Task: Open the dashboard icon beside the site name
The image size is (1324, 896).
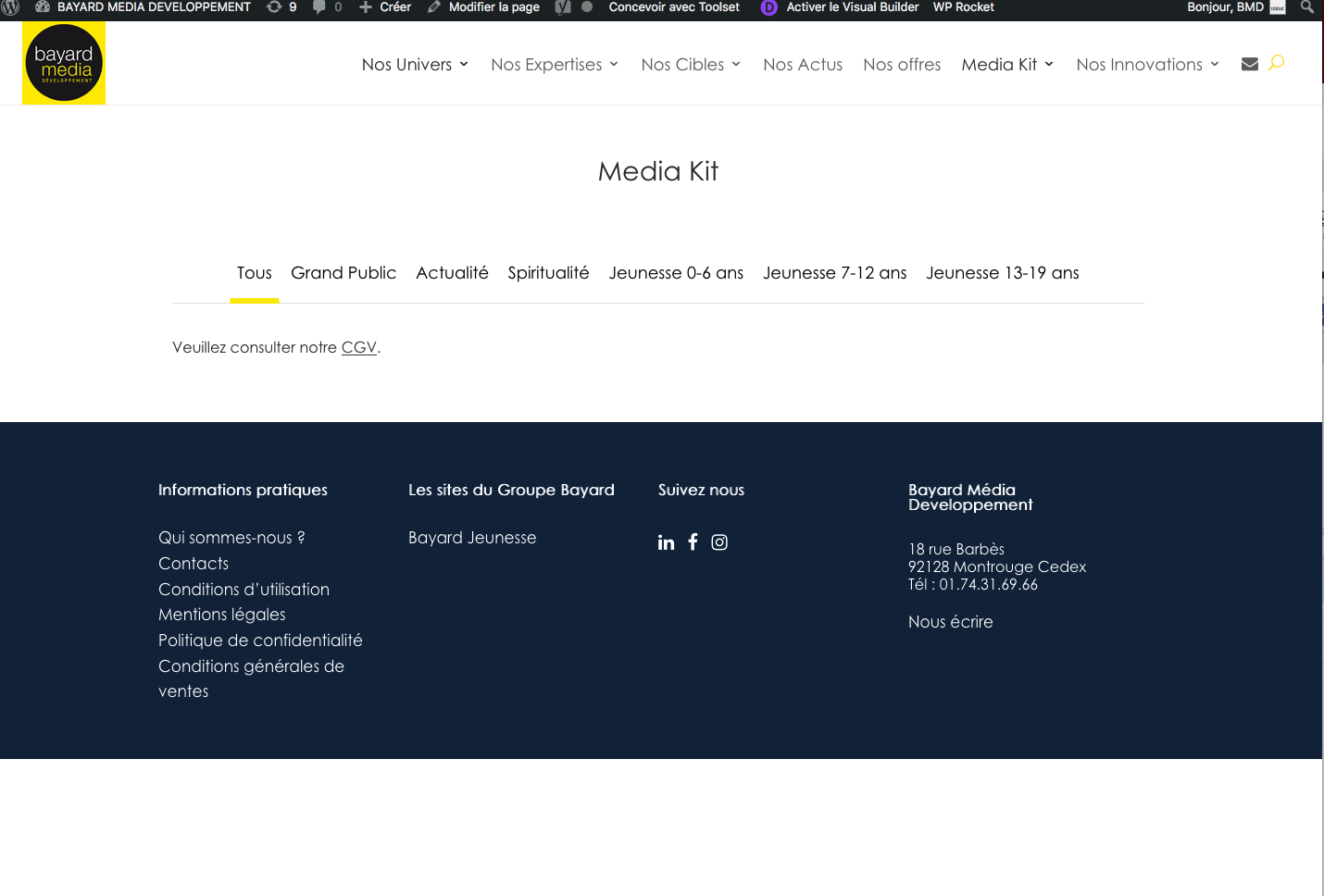Action: click(x=43, y=6)
